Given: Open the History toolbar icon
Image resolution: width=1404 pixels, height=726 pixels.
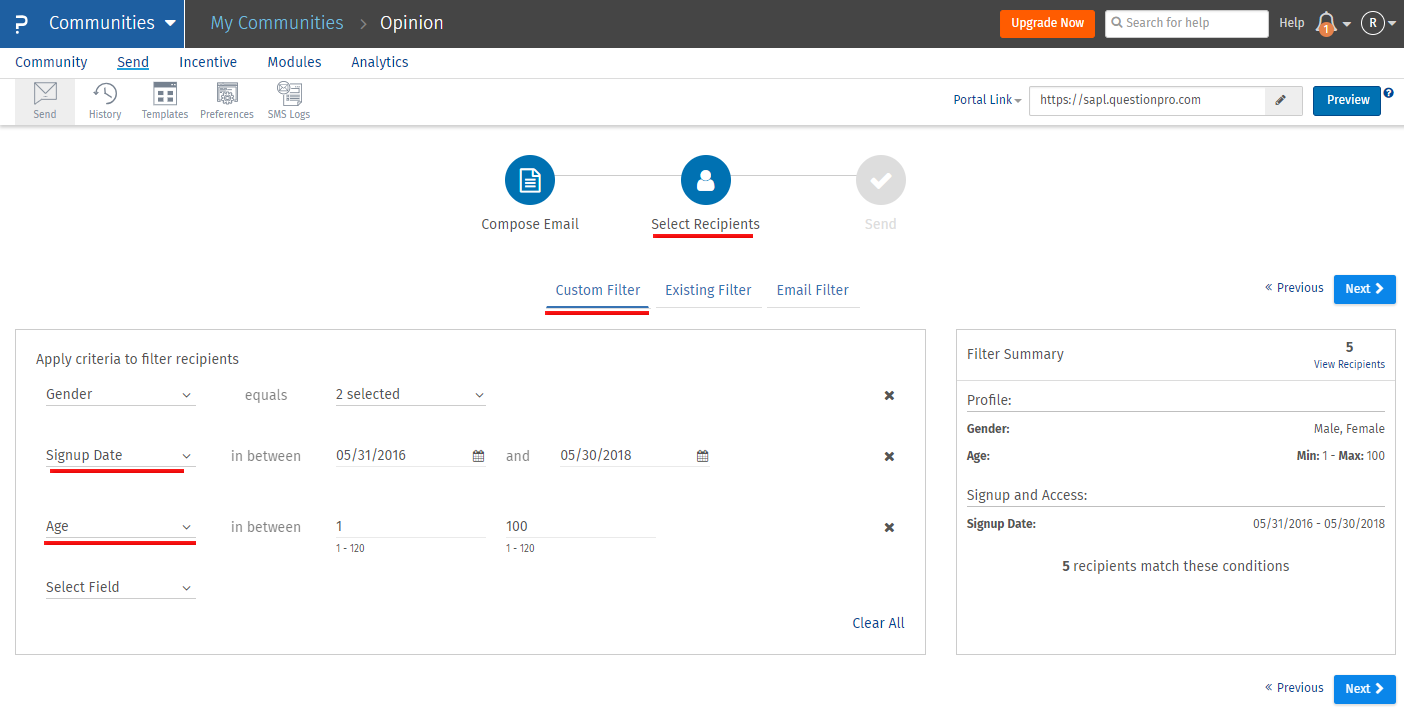Looking at the screenshot, I should click(x=105, y=101).
